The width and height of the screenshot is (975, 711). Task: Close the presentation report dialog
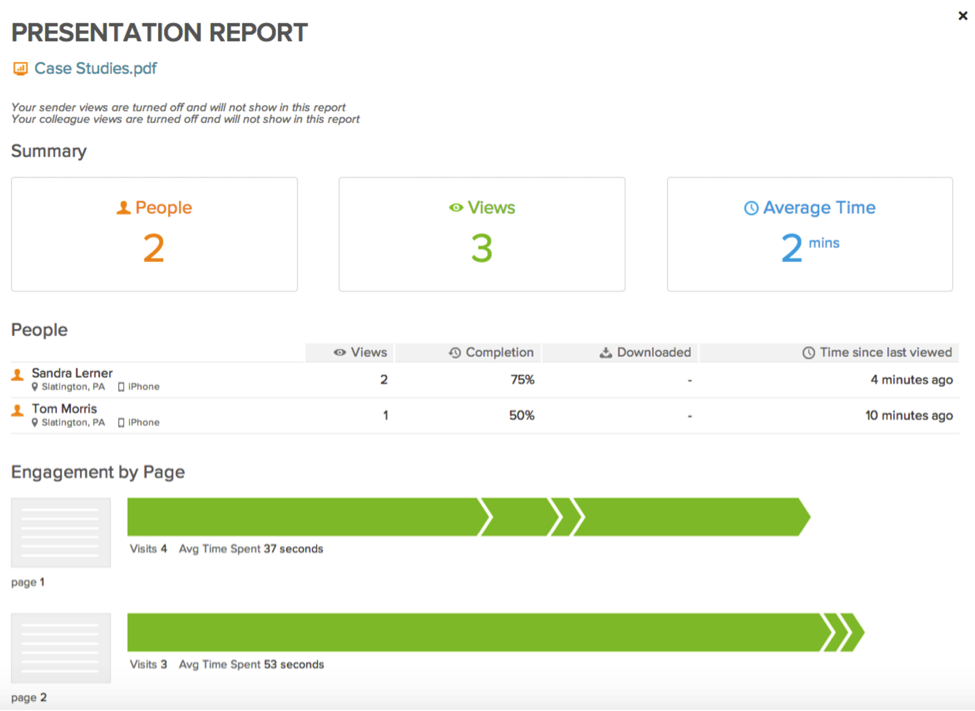point(963,16)
